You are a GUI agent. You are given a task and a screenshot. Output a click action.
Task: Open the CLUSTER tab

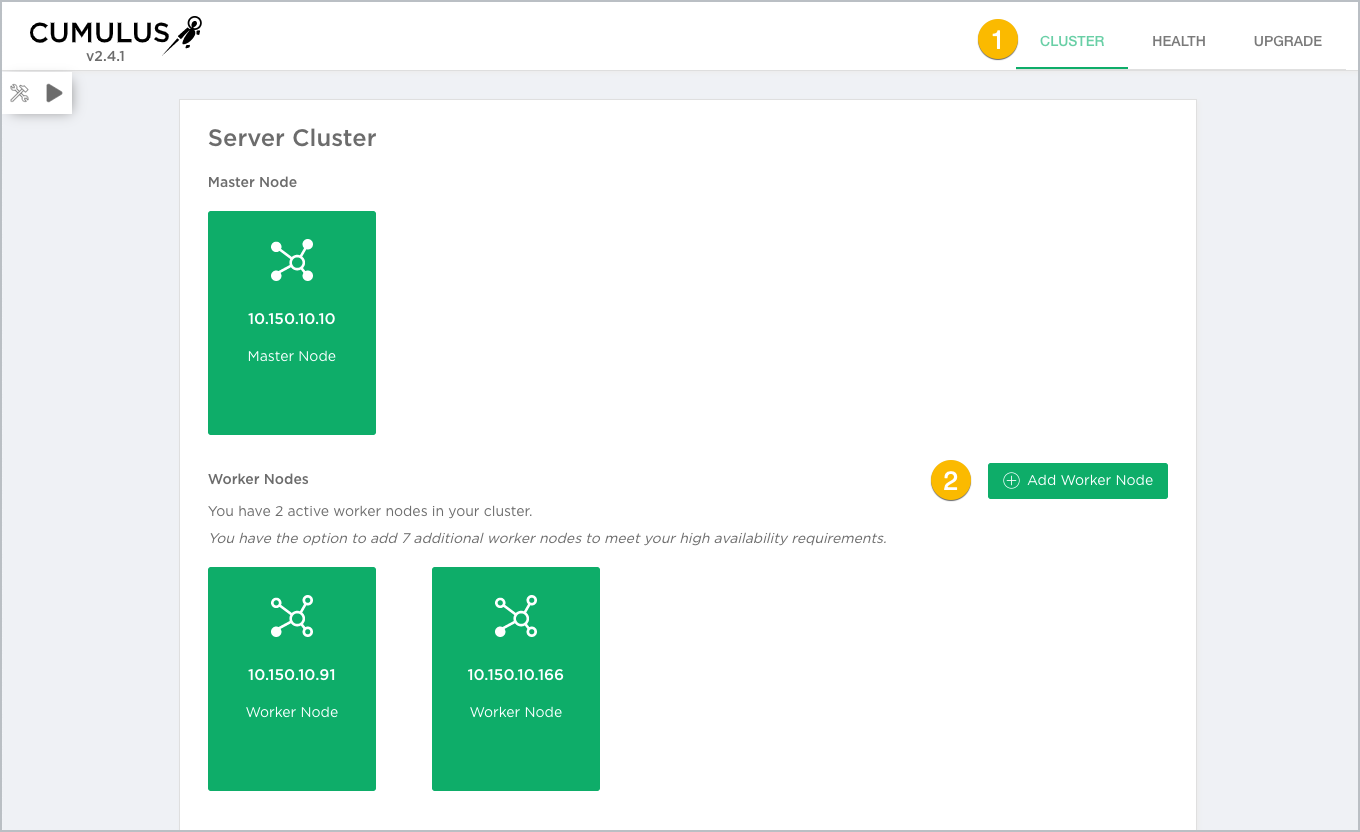[x=1072, y=41]
